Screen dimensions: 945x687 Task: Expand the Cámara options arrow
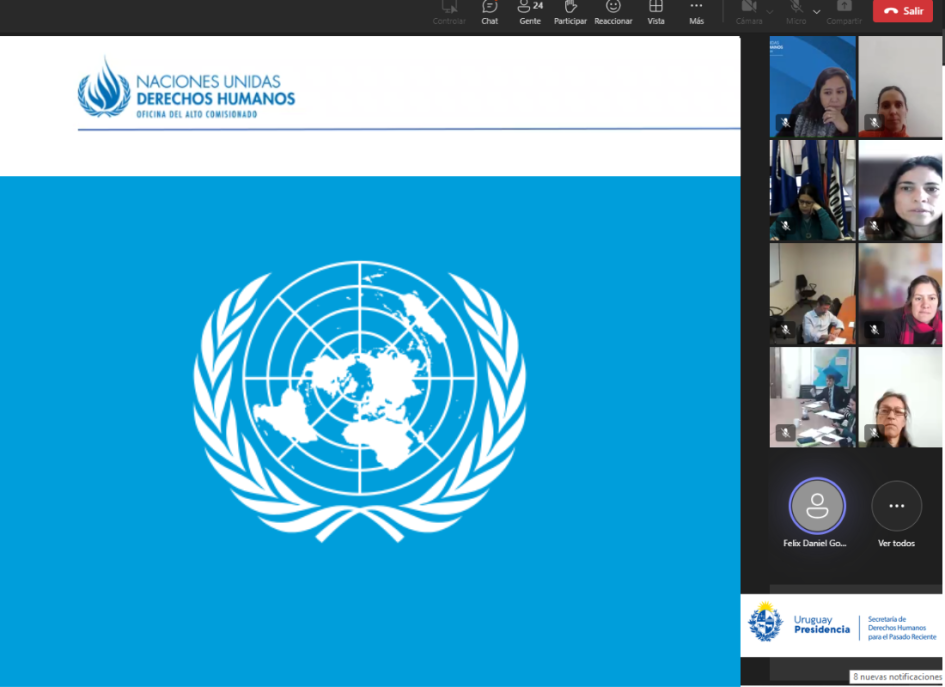(770, 11)
